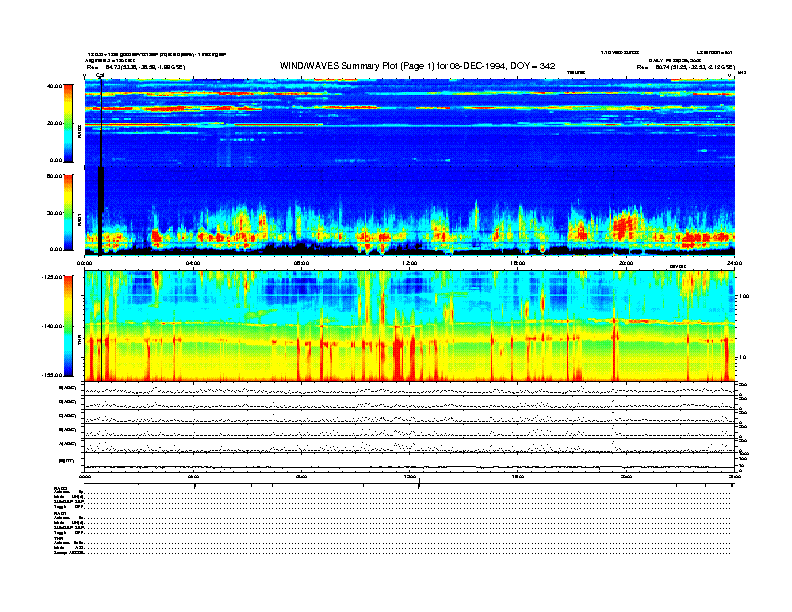
Task: Click the vertical RAD2 panel axis label
Action: click(79, 132)
